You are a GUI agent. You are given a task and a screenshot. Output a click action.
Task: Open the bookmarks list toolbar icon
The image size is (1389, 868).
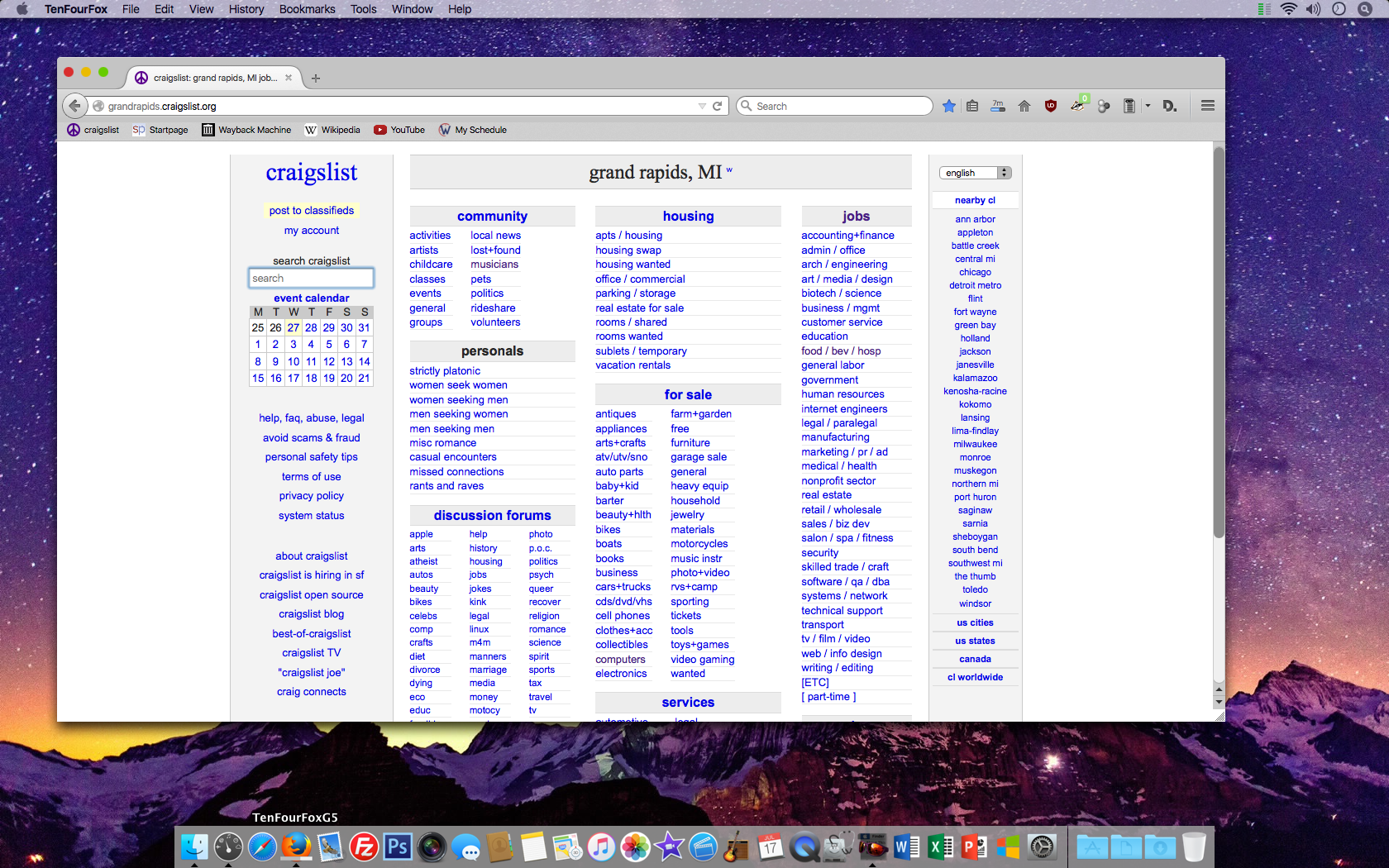pyautogui.click(x=973, y=106)
